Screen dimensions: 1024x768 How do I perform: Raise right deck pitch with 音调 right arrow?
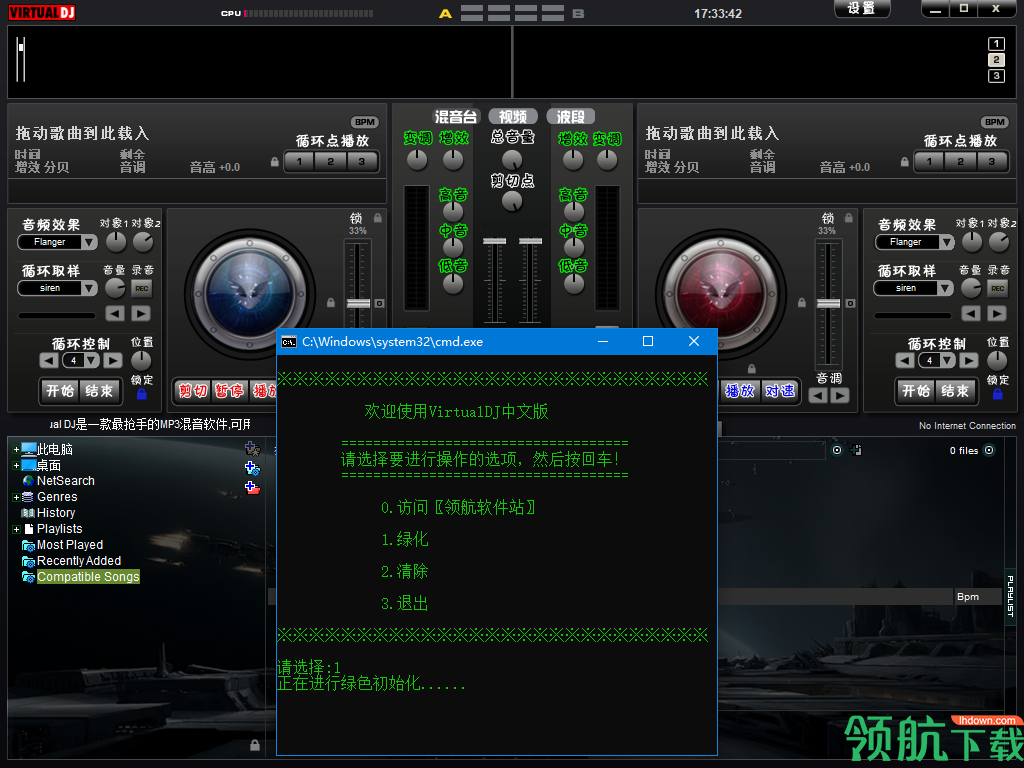click(840, 395)
